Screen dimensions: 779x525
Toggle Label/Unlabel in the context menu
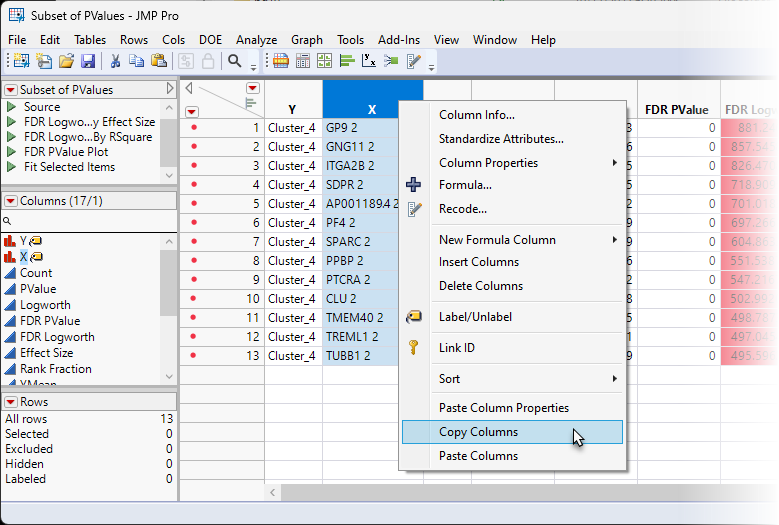[x=477, y=317]
